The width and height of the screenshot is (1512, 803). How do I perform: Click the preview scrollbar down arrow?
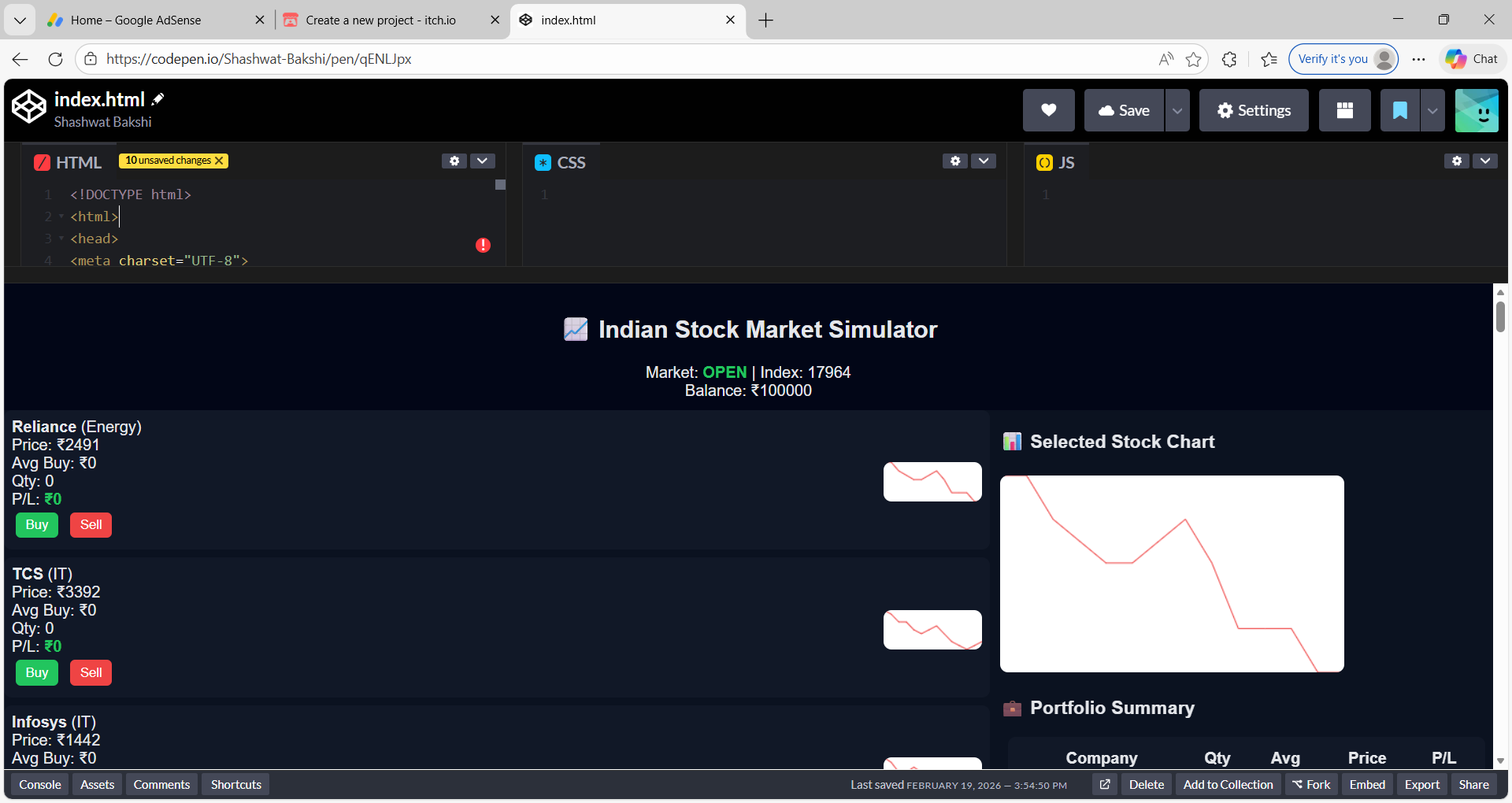click(x=1500, y=761)
